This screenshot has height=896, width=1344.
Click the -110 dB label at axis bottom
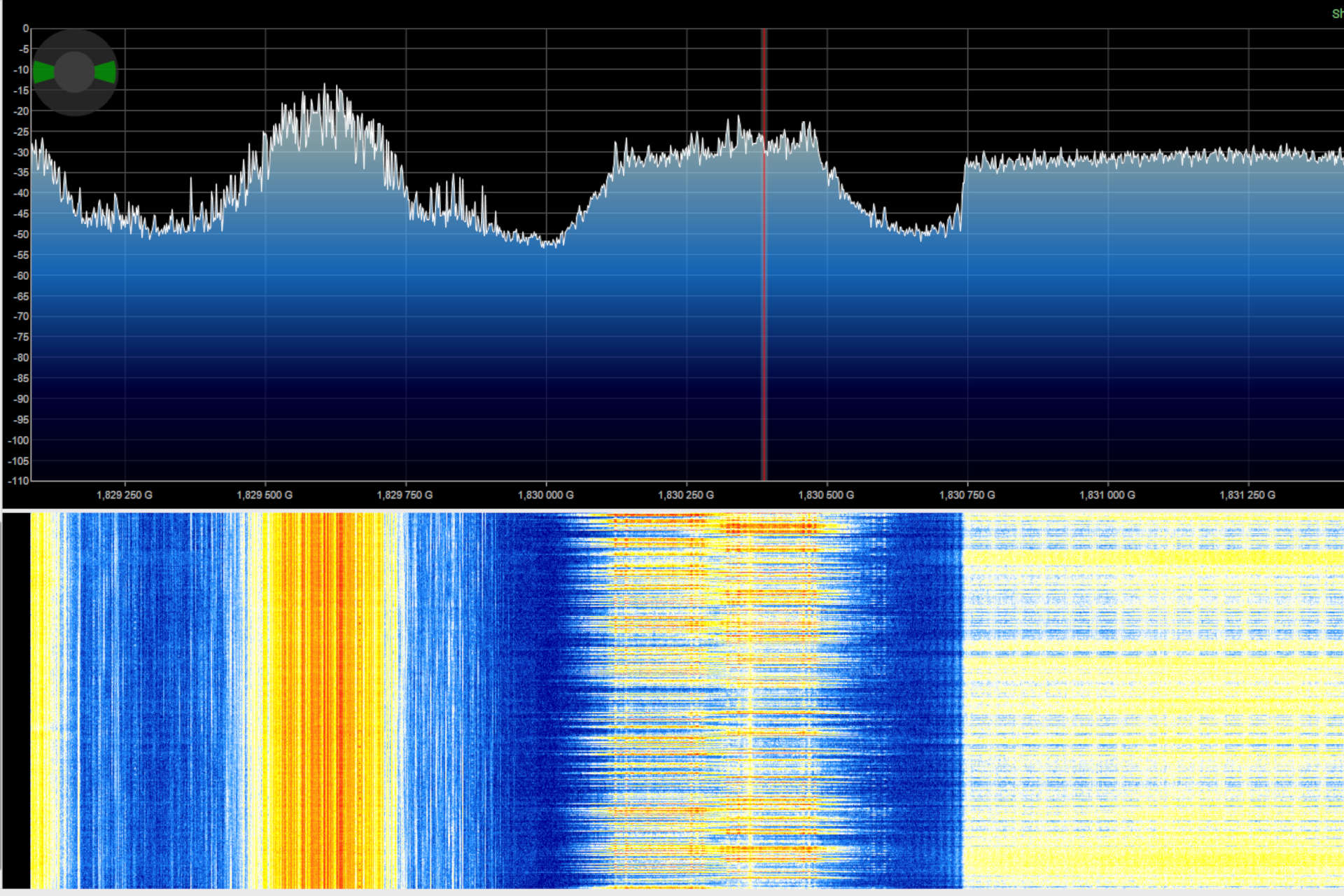pos(18,481)
